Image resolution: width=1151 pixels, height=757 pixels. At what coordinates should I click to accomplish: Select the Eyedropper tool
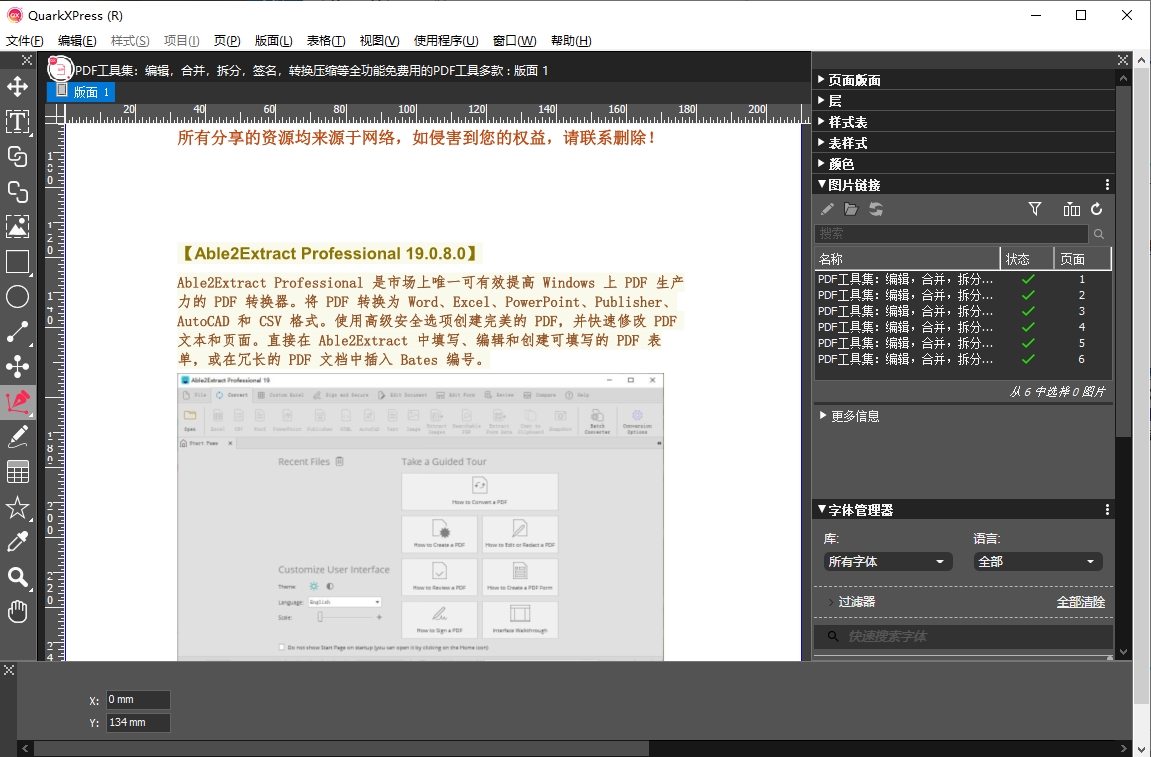[18, 542]
